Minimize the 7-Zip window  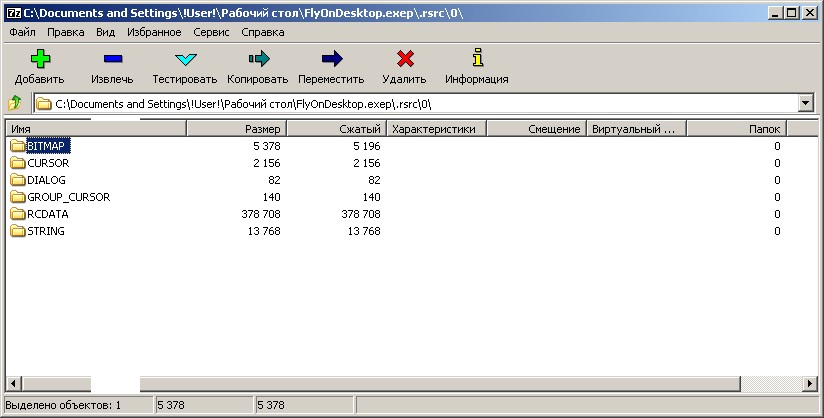pyautogui.click(x=775, y=13)
